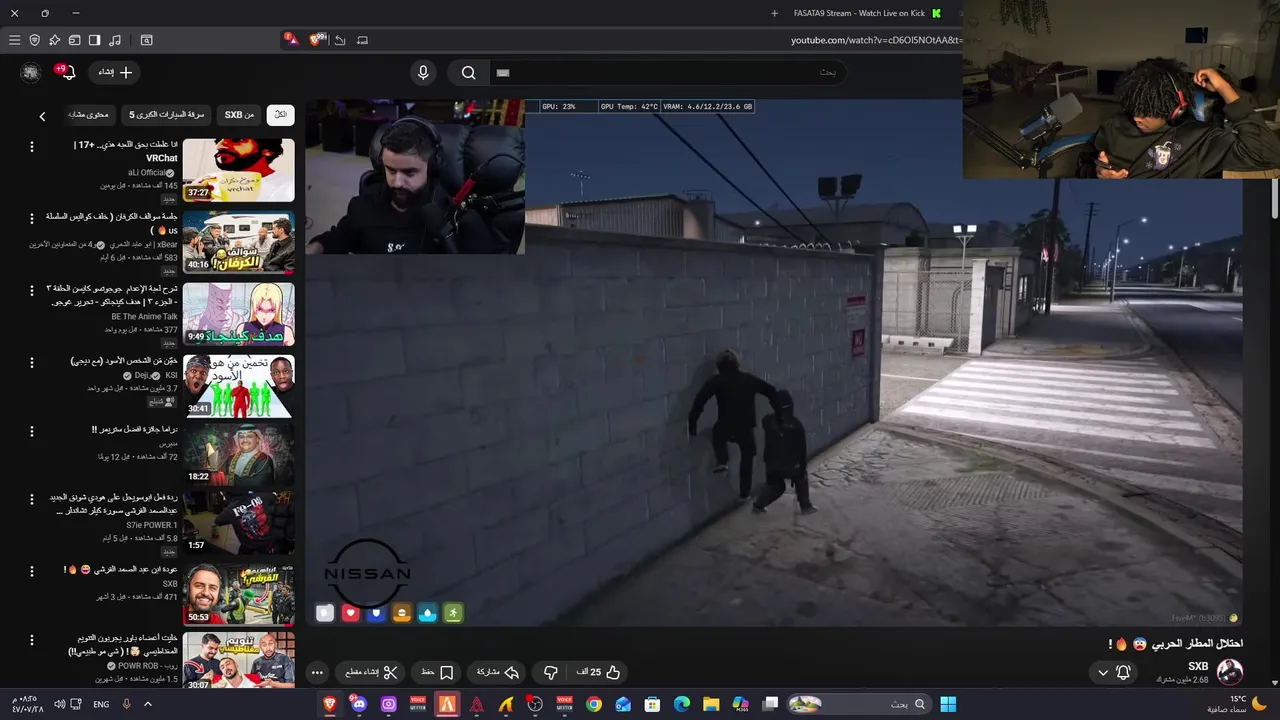Switch the ENG input language indicator
Screen dimensions: 1280x720
pyautogui.click(x=101, y=704)
